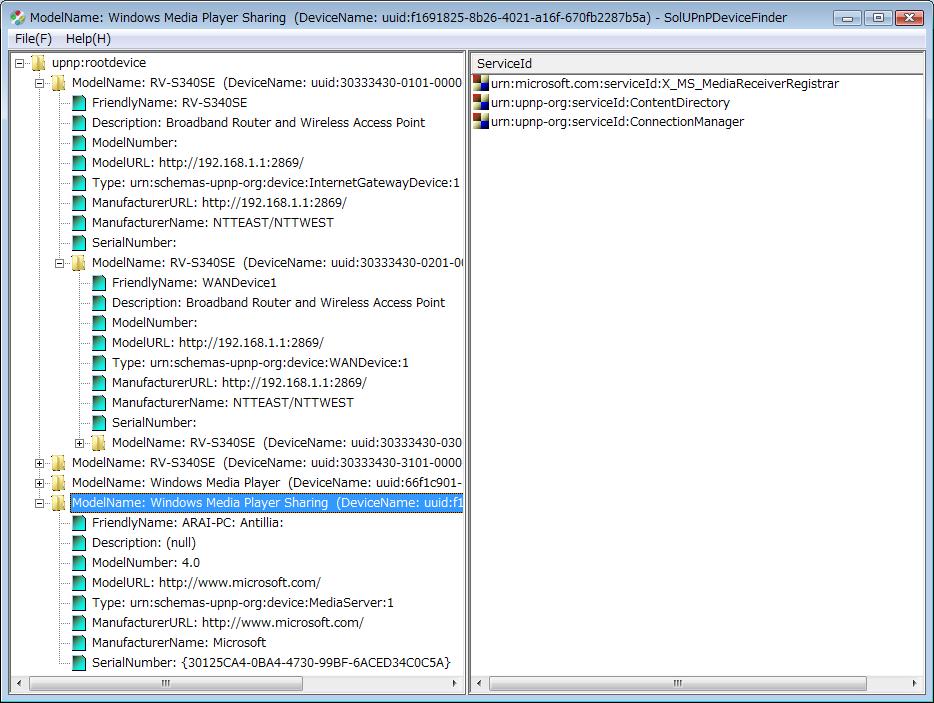Click left arrow of ServiceId pane scrollbar
This screenshot has width=934, height=703.
click(479, 683)
